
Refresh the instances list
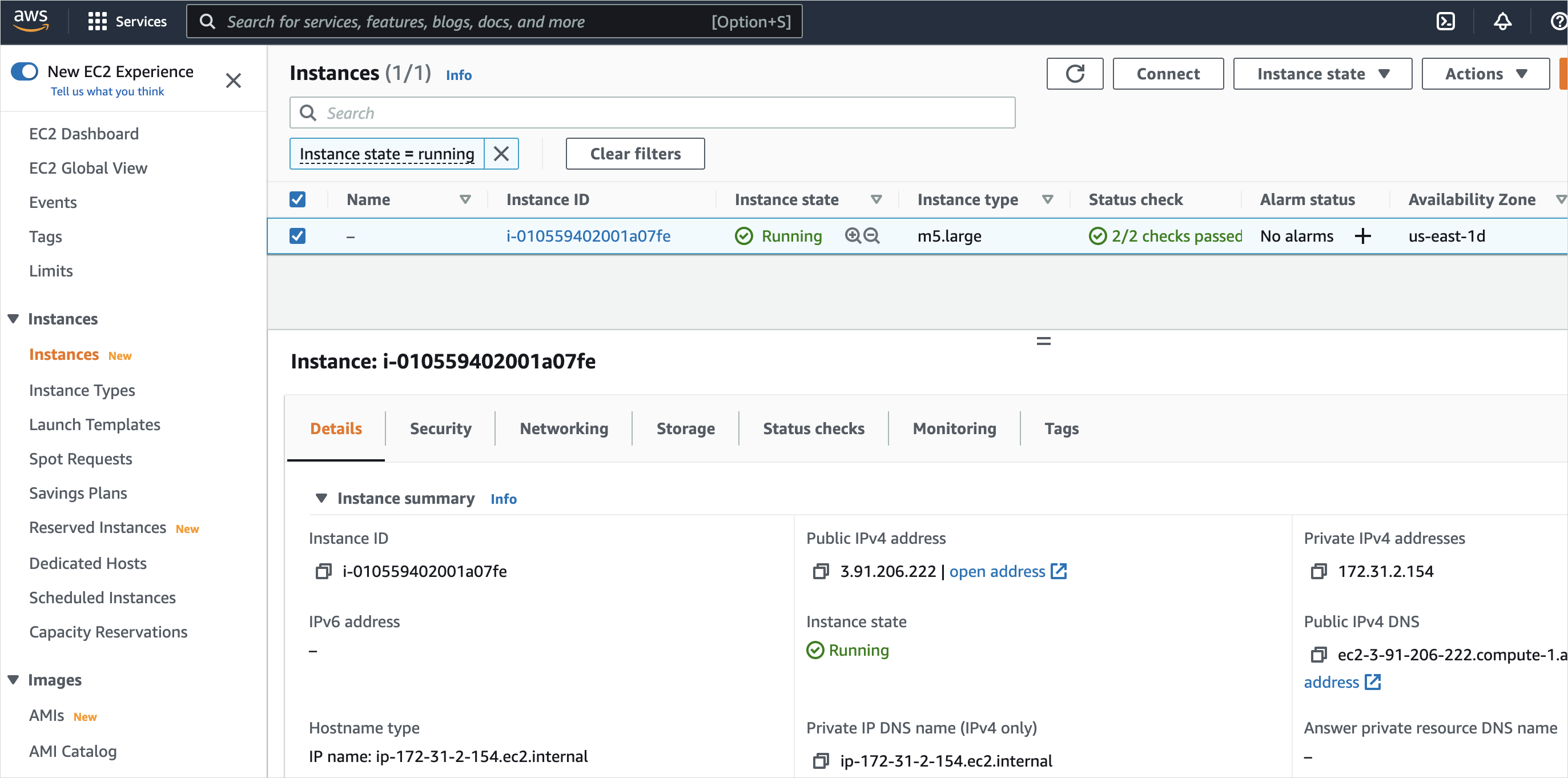tap(1074, 74)
